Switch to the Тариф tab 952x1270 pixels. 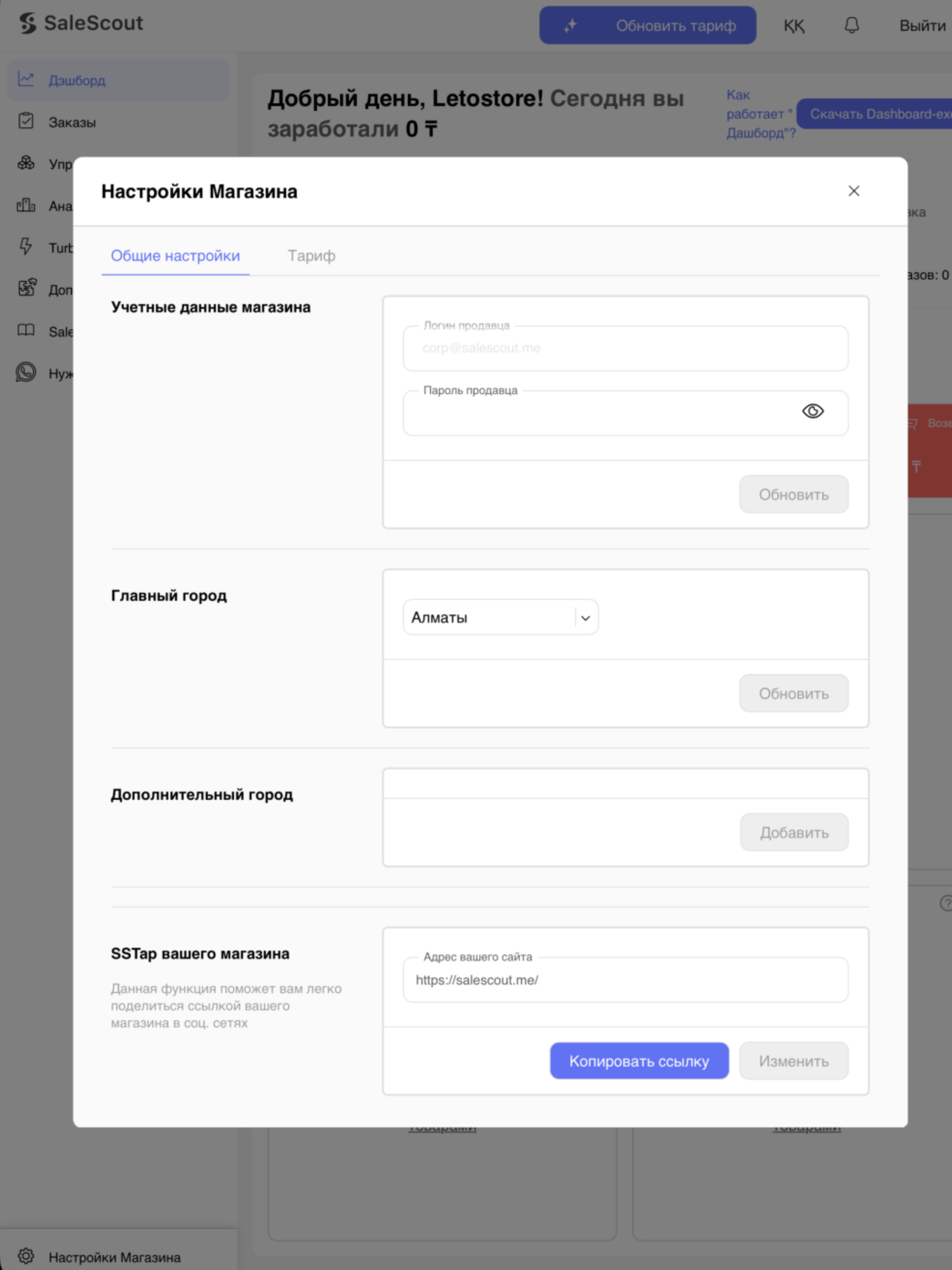click(x=311, y=256)
